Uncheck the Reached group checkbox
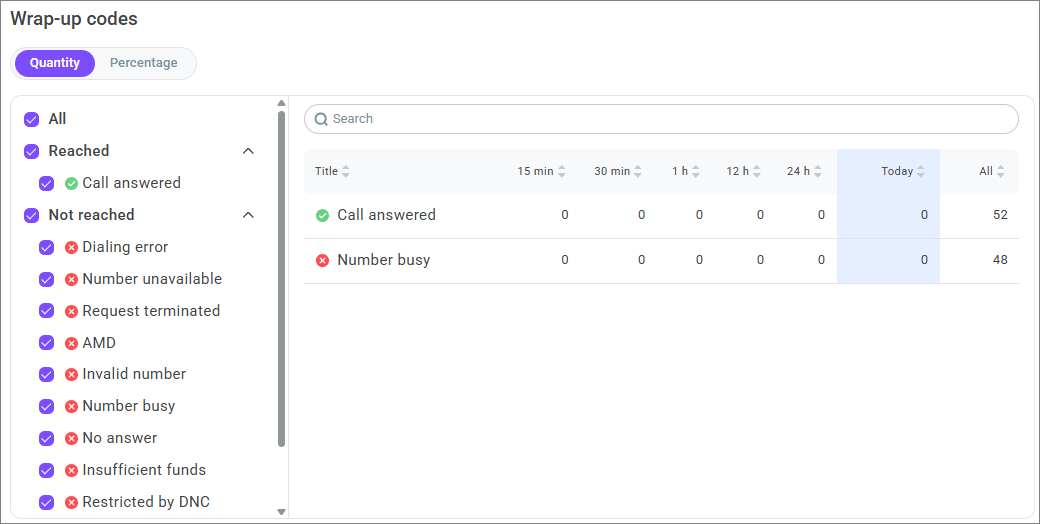This screenshot has width=1040, height=524. [31, 151]
